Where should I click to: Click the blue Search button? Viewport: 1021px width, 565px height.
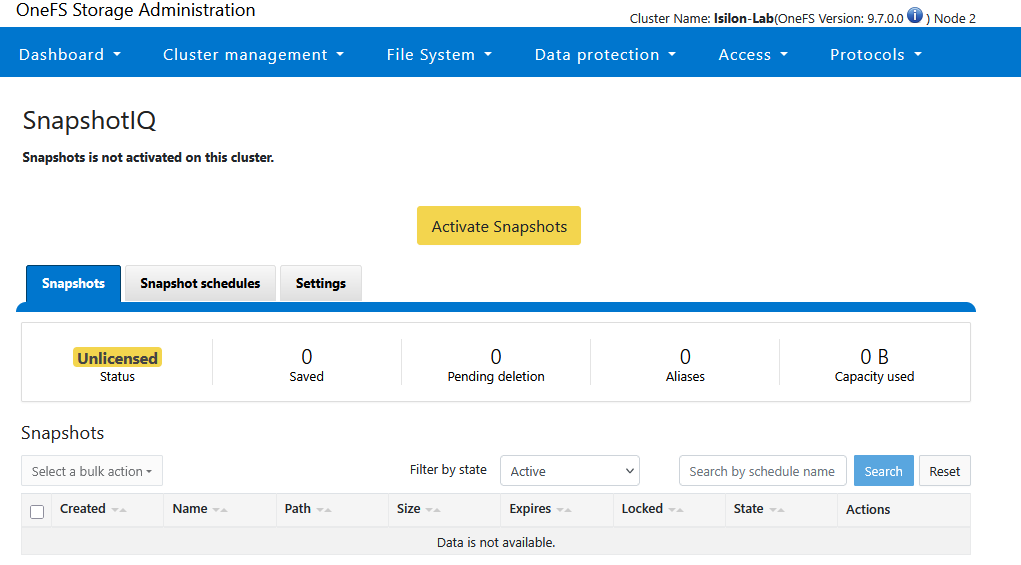coord(883,471)
